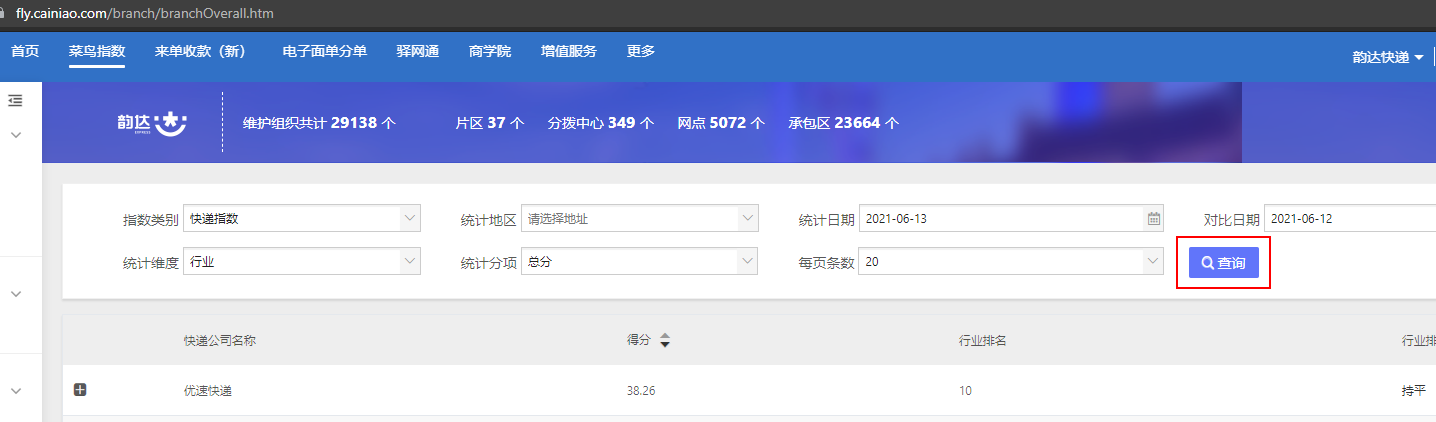The width and height of the screenshot is (1436, 422).
Task: Click the 网点 5072 statistic
Action: tap(721, 123)
